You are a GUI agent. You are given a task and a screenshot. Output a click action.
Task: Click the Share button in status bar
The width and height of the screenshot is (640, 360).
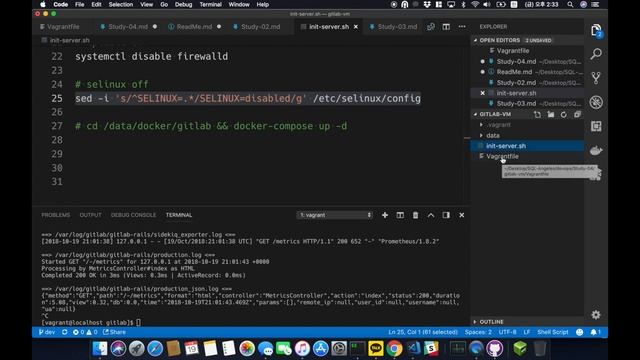[x=114, y=332]
